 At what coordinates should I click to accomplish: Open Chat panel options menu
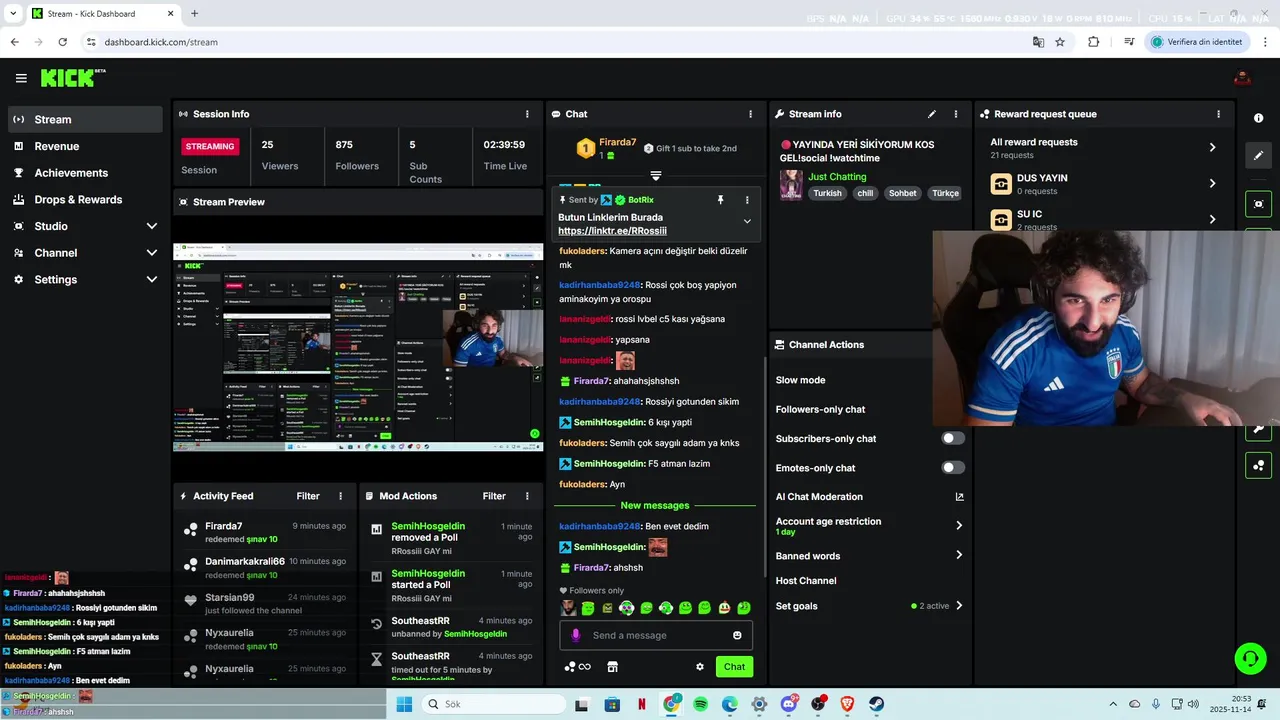[x=751, y=114]
